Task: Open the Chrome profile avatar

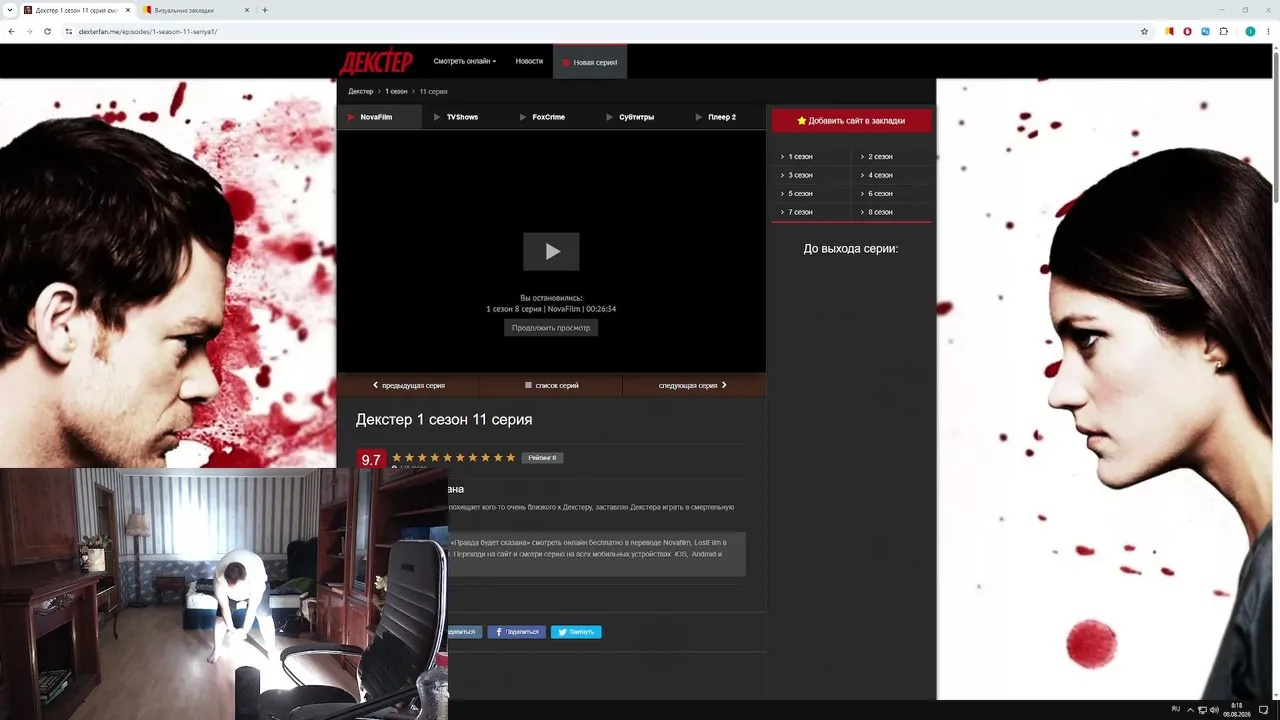Action: [1250, 31]
